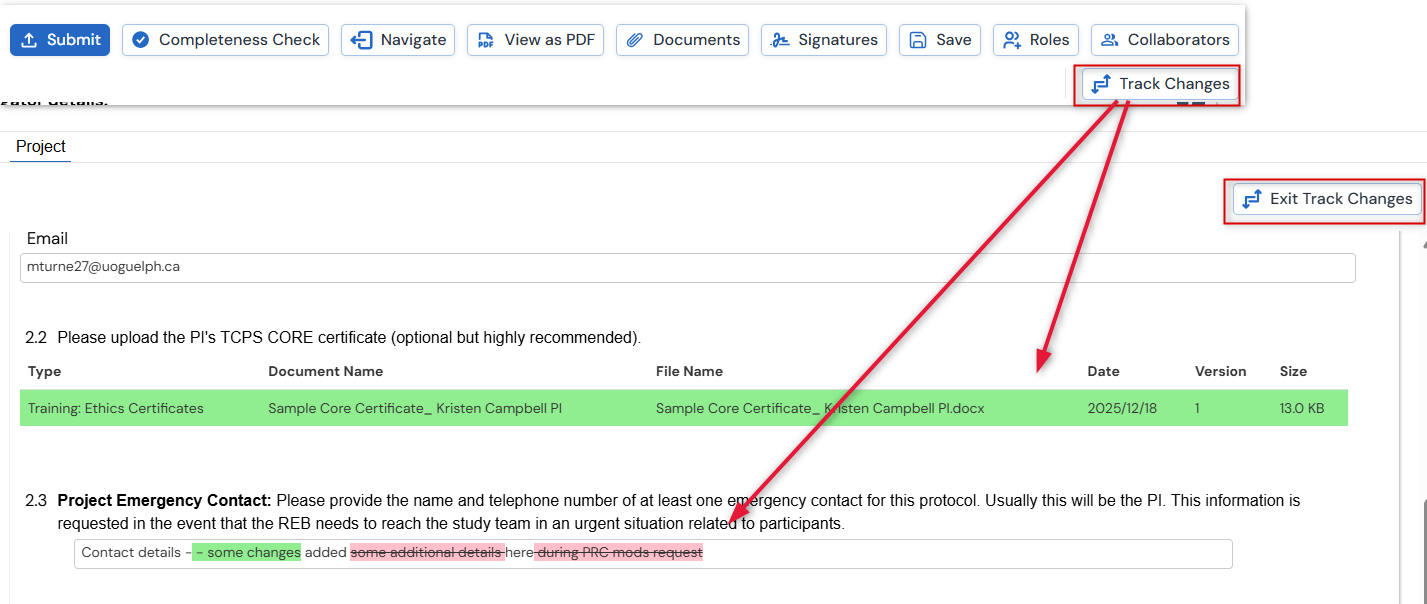Enable Track Changes in toolbar
Screen dimensions: 1427x604
point(1161,84)
